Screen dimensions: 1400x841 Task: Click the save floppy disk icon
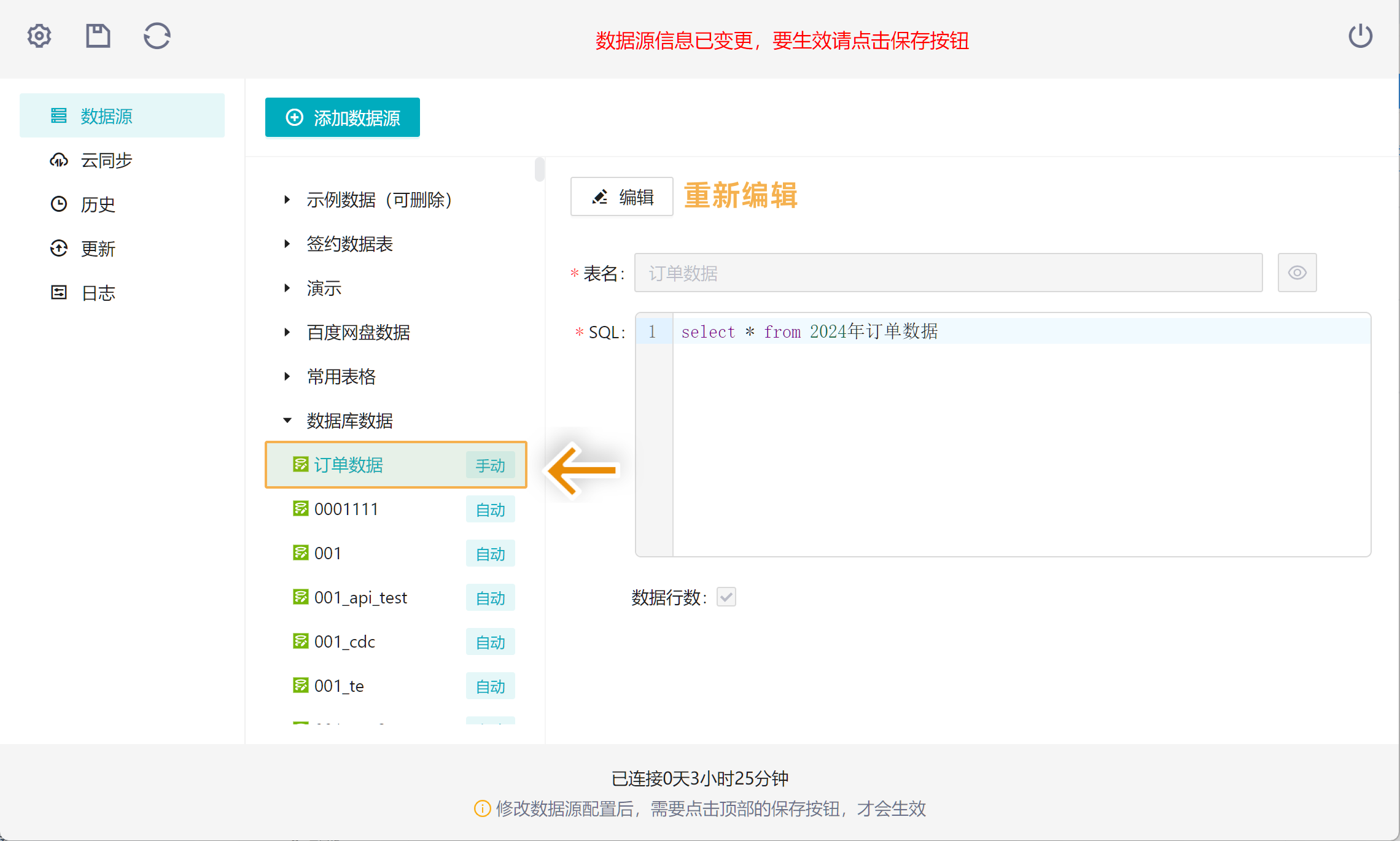pyautogui.click(x=98, y=36)
